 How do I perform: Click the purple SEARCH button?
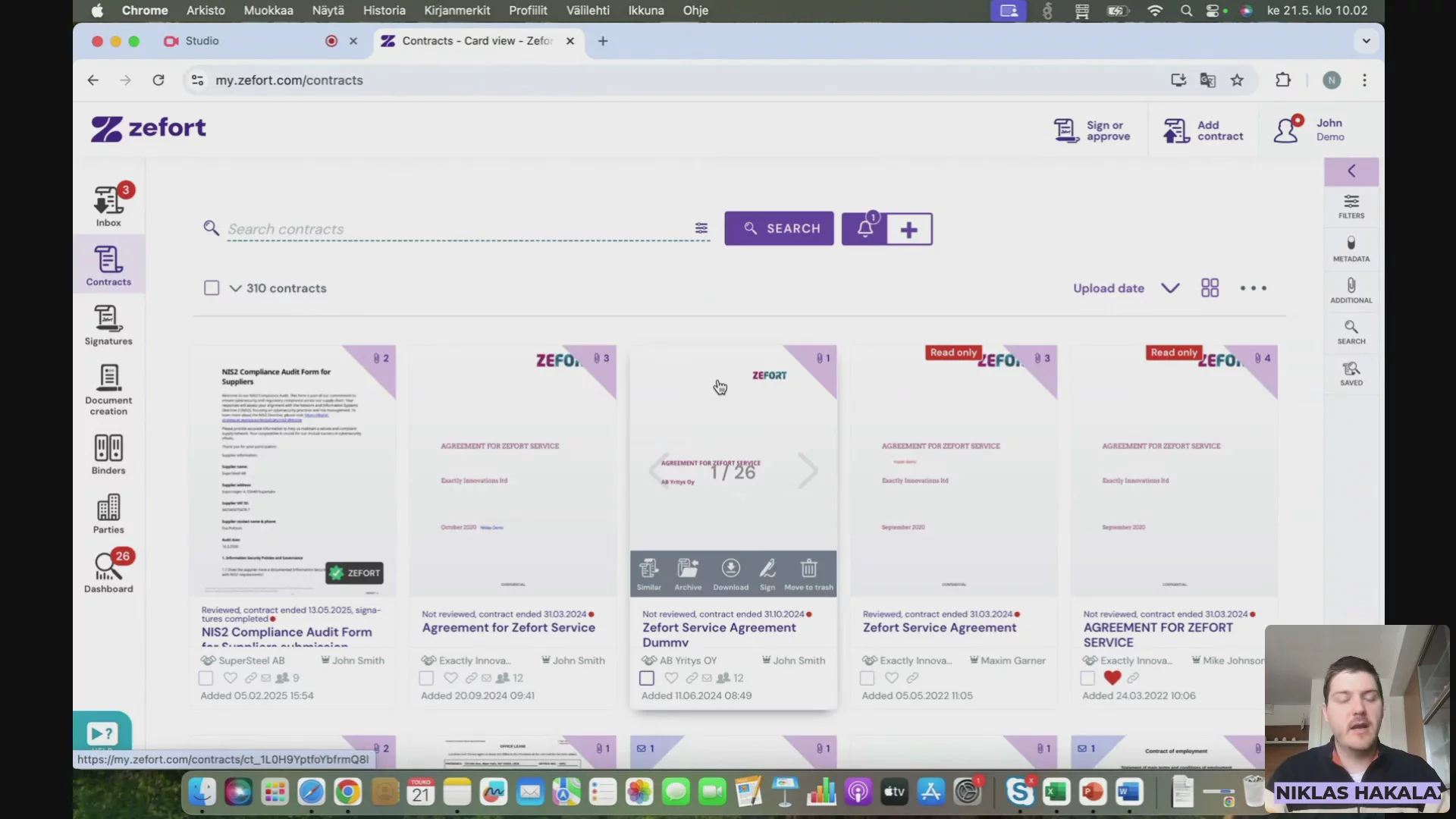point(779,228)
